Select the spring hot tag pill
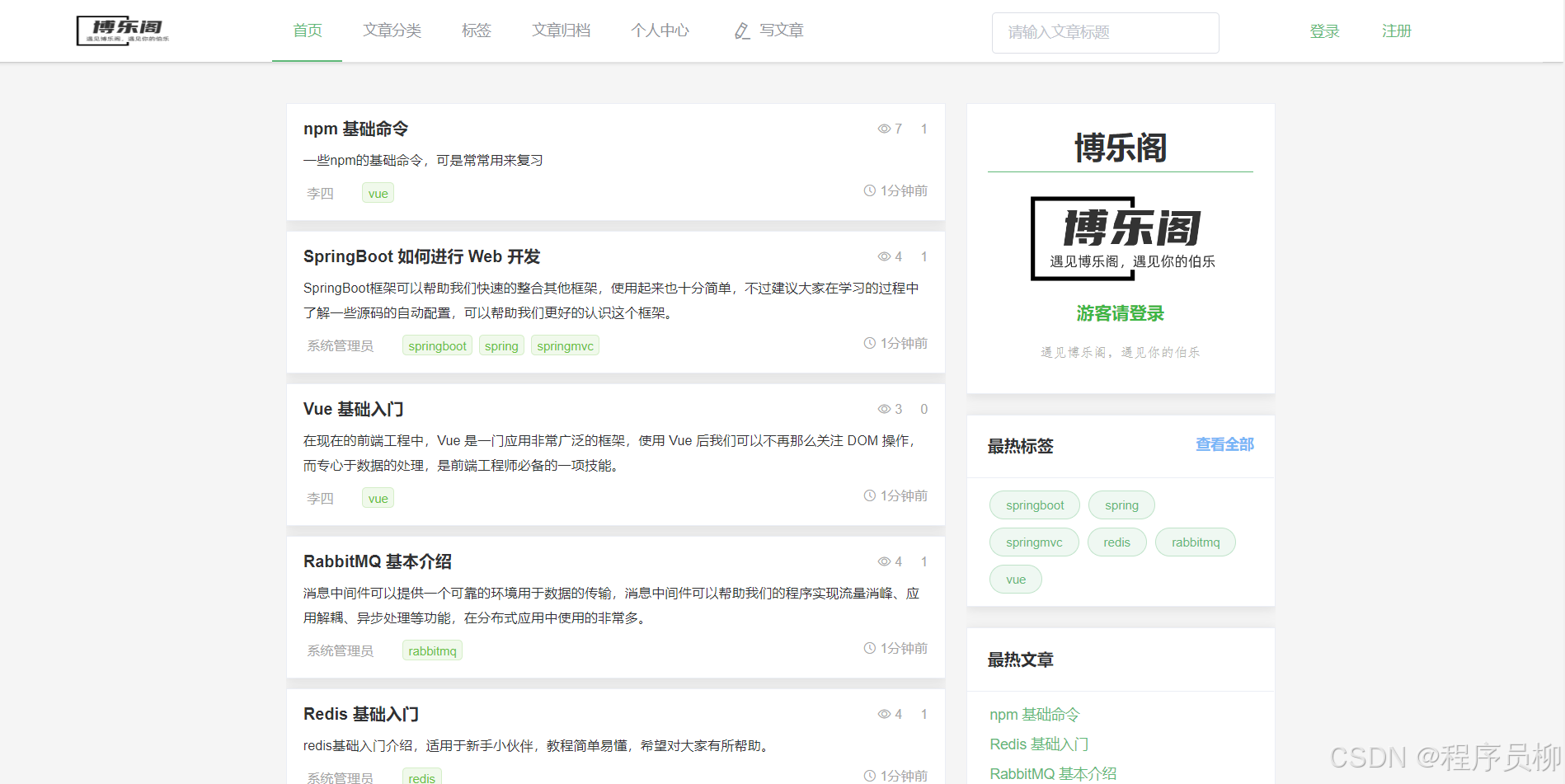This screenshot has height=784, width=1565. [1121, 505]
